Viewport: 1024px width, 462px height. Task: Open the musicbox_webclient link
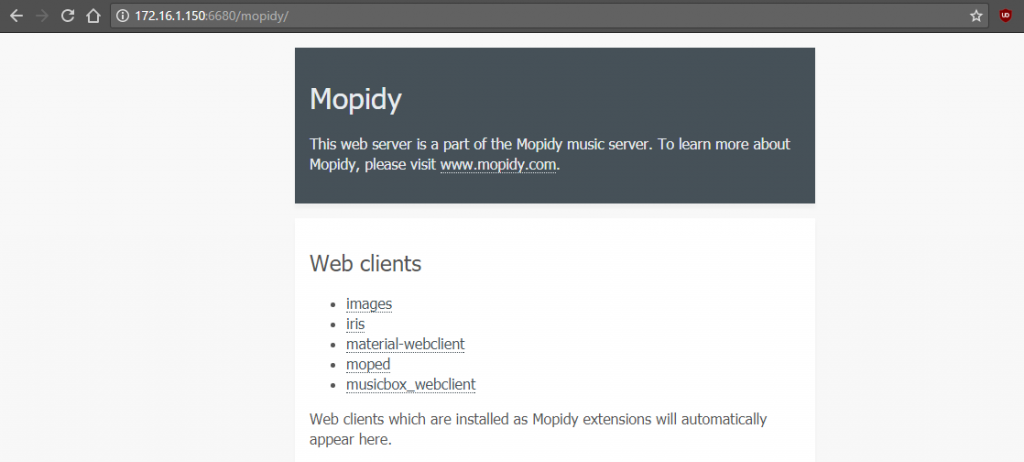click(411, 384)
